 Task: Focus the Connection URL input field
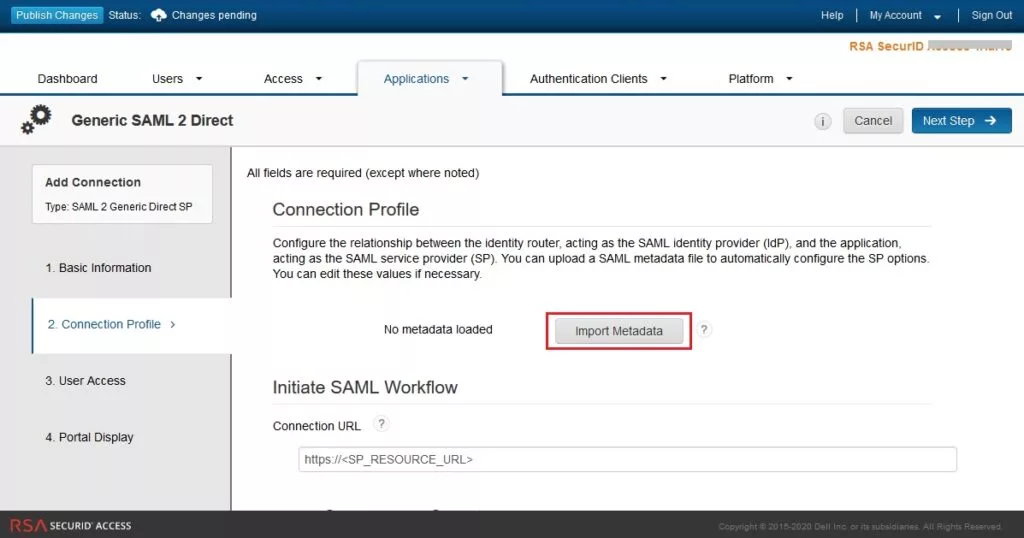pyautogui.click(x=628, y=459)
